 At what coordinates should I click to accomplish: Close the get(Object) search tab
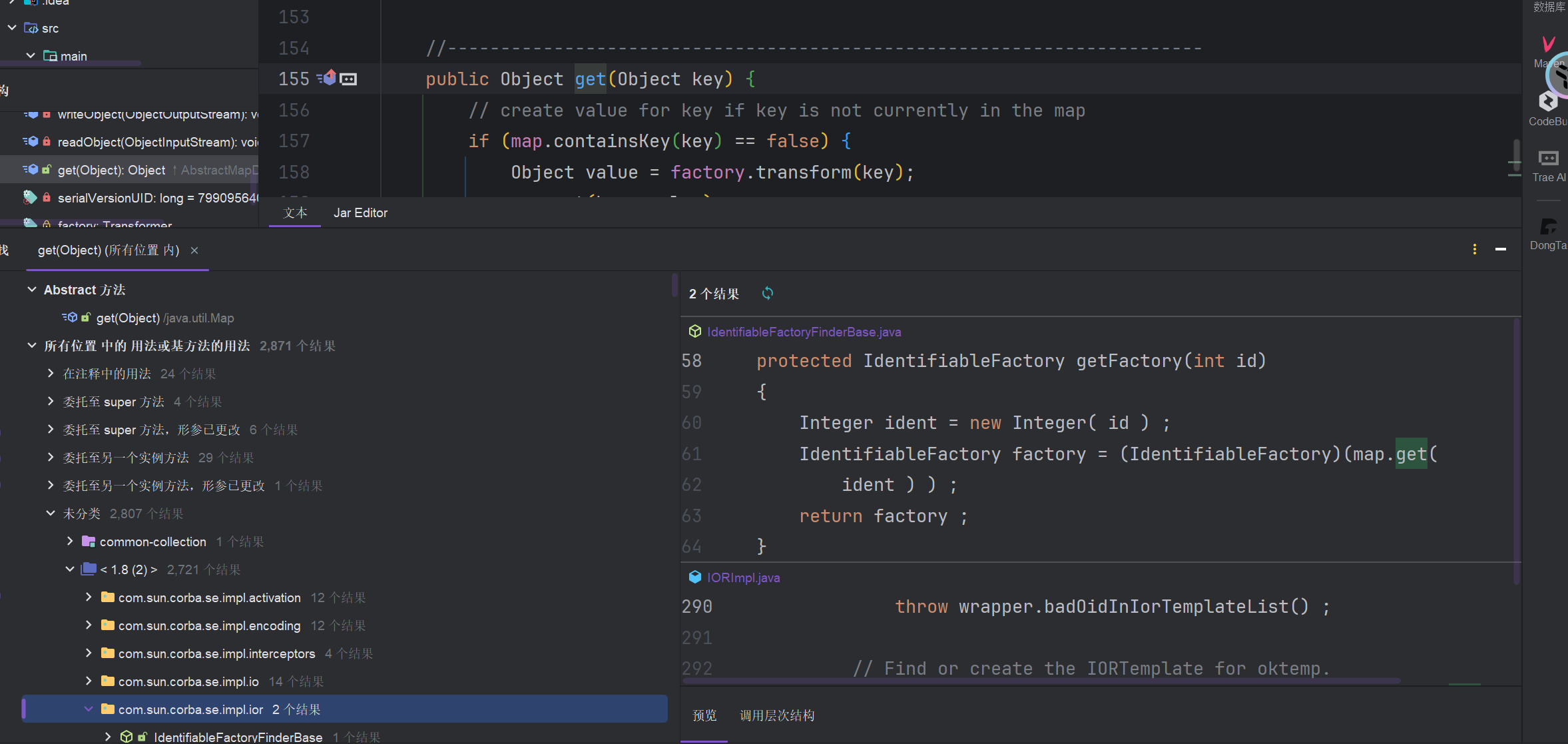[194, 250]
